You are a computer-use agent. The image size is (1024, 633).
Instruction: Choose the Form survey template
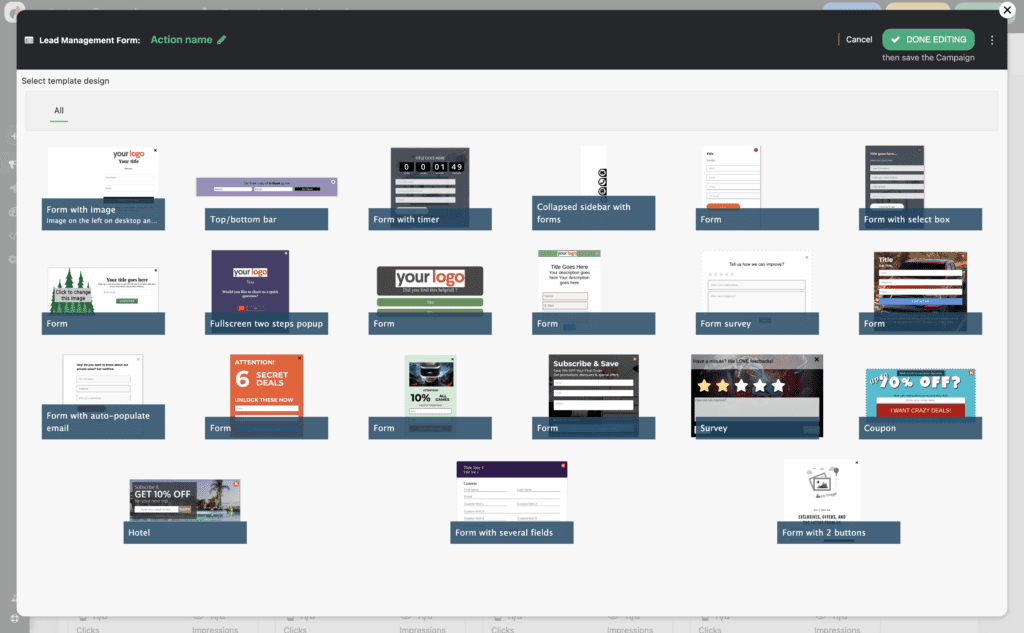click(x=757, y=292)
